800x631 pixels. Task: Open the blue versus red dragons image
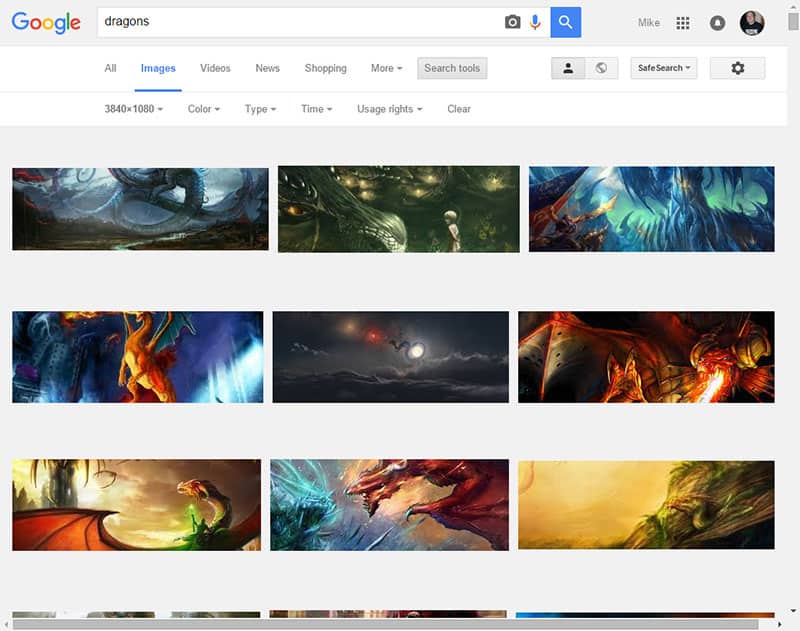coord(390,505)
